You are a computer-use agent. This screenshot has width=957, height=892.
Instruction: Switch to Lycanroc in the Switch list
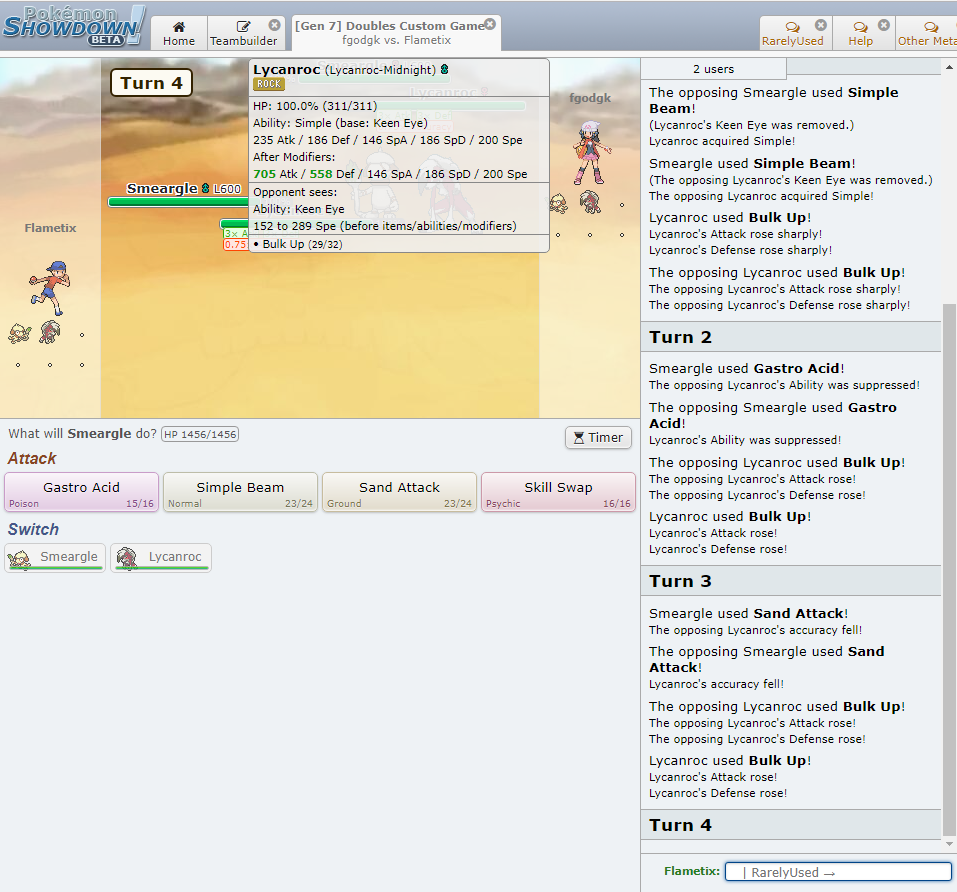161,558
